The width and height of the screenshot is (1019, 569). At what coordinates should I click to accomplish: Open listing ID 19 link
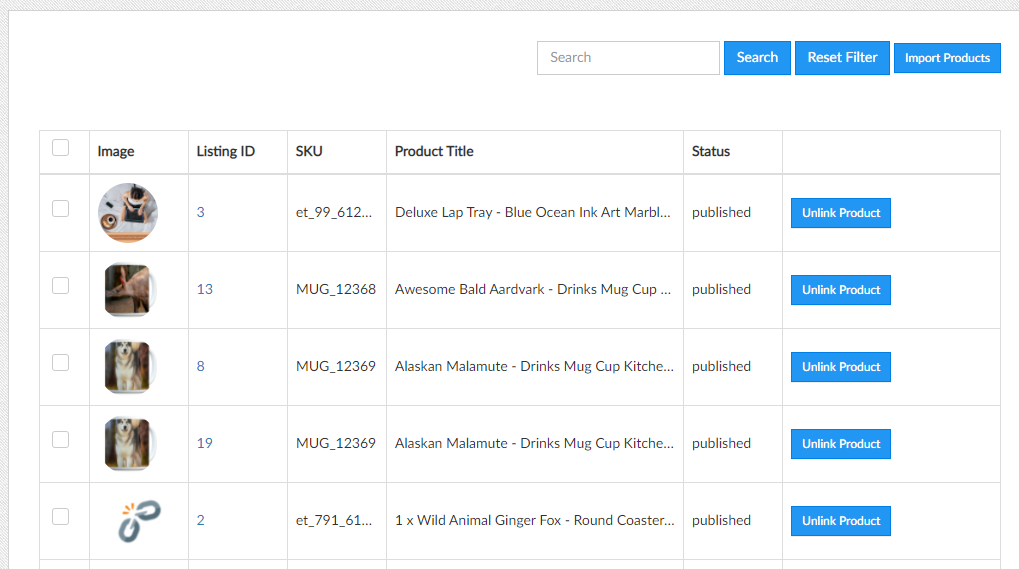click(205, 444)
